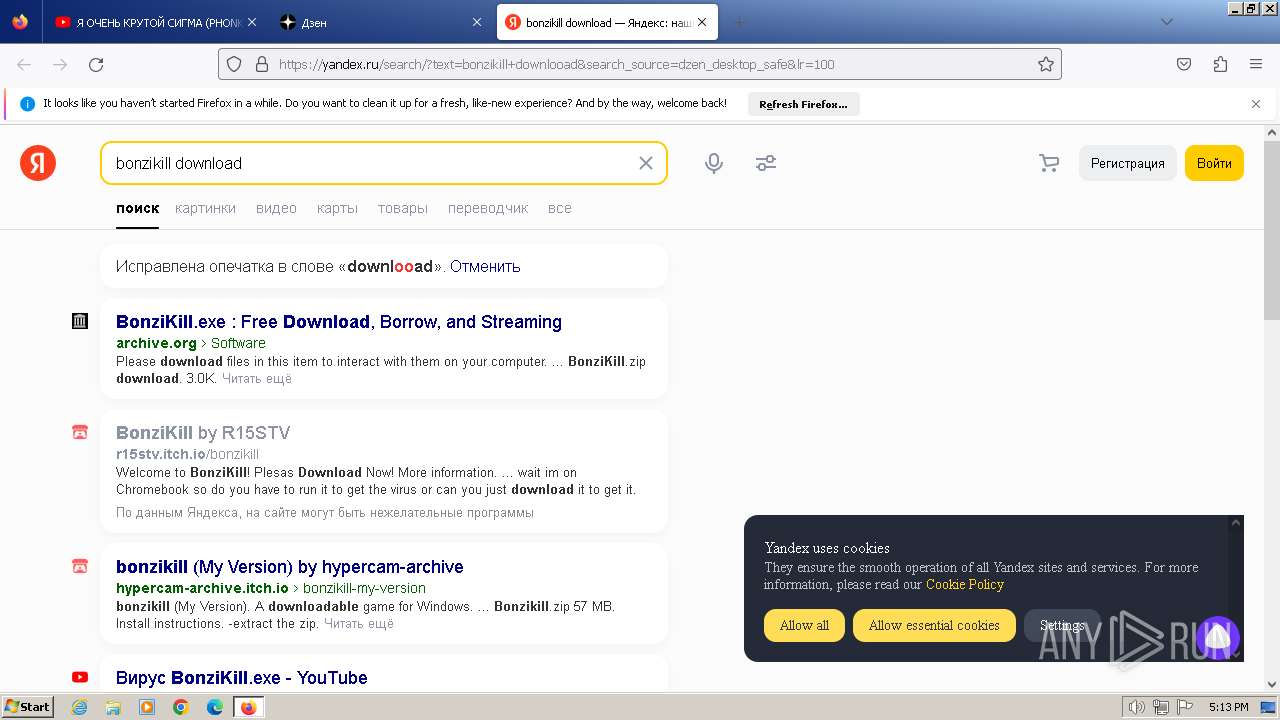This screenshot has height=720, width=1280.
Task: Expand Читать ещё for archive.org result
Action: coord(257,379)
